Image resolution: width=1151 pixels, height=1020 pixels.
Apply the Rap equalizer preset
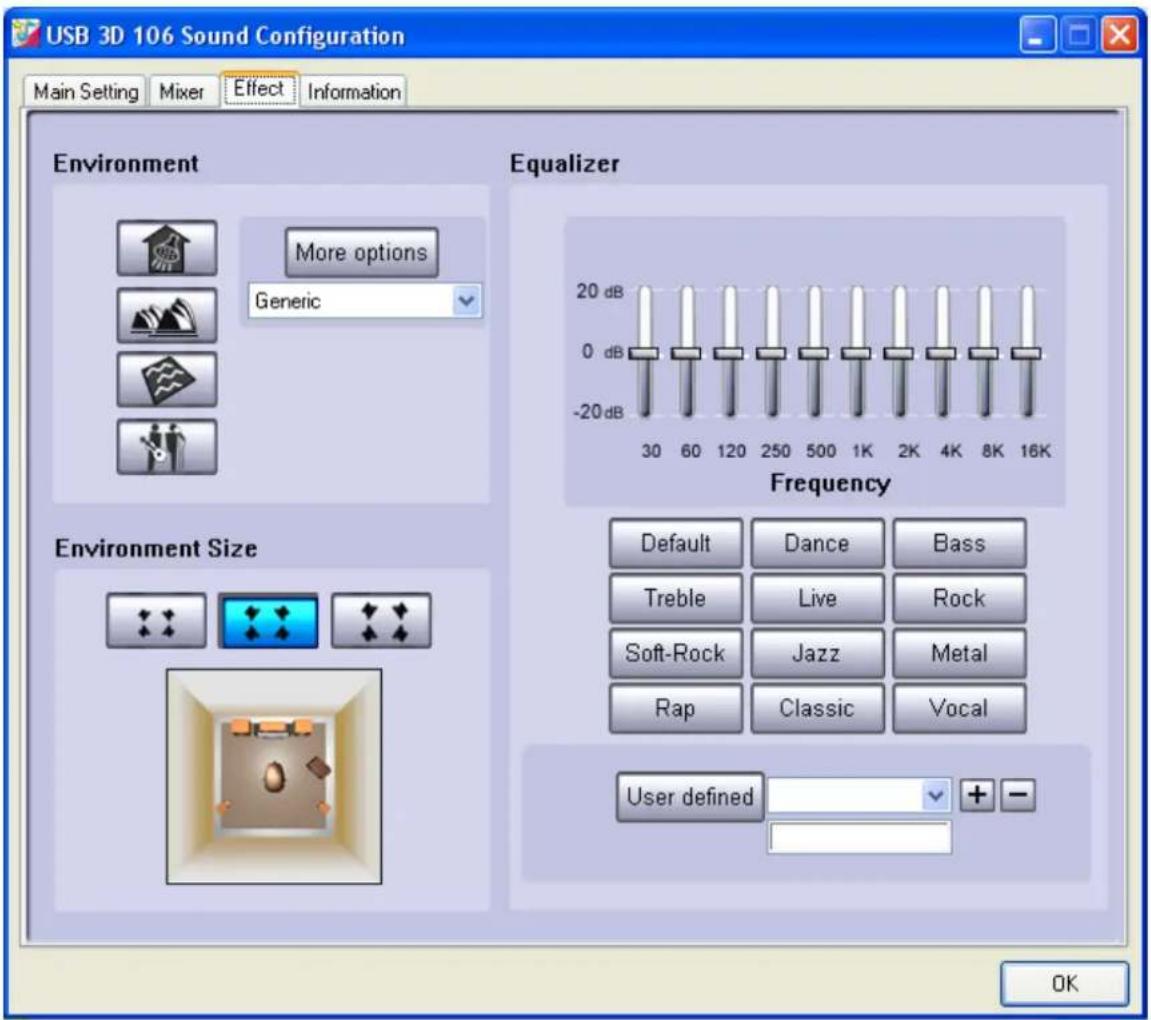point(675,708)
